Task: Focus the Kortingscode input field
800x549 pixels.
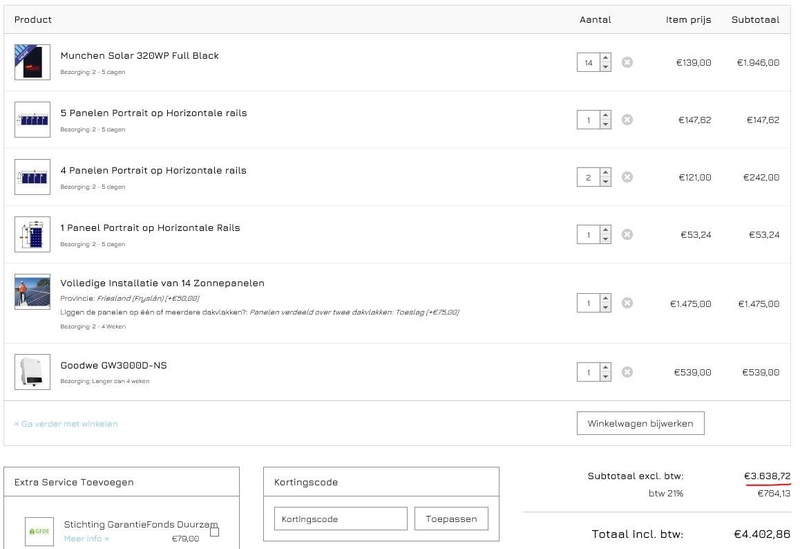Action: click(341, 519)
